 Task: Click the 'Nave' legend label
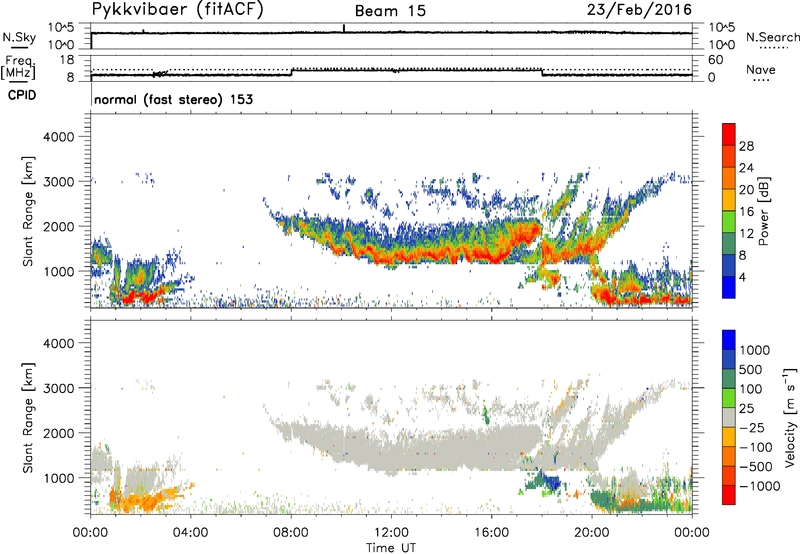[760, 70]
